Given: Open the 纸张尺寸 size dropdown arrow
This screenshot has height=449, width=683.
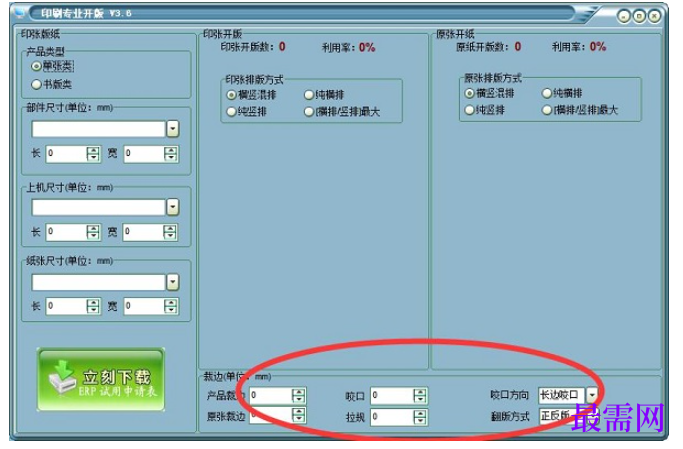Looking at the screenshot, I should click(173, 282).
